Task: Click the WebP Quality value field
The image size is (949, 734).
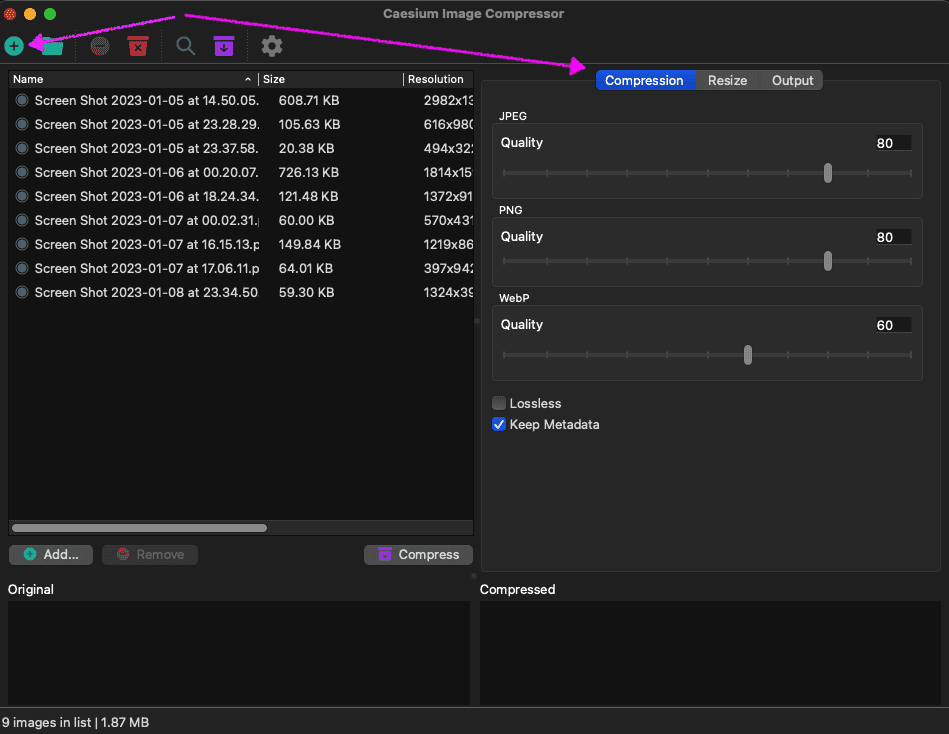Action: [x=891, y=325]
